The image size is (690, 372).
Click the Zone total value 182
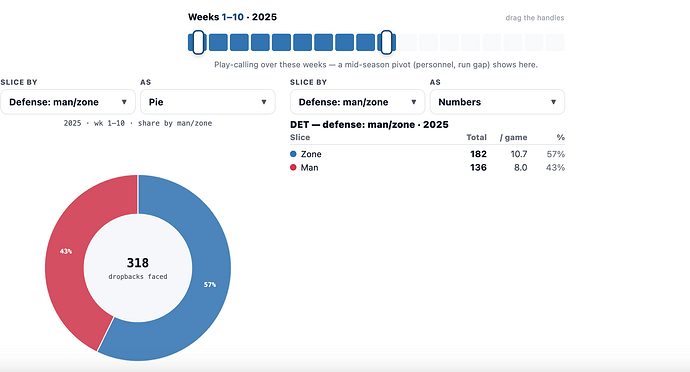(478, 154)
